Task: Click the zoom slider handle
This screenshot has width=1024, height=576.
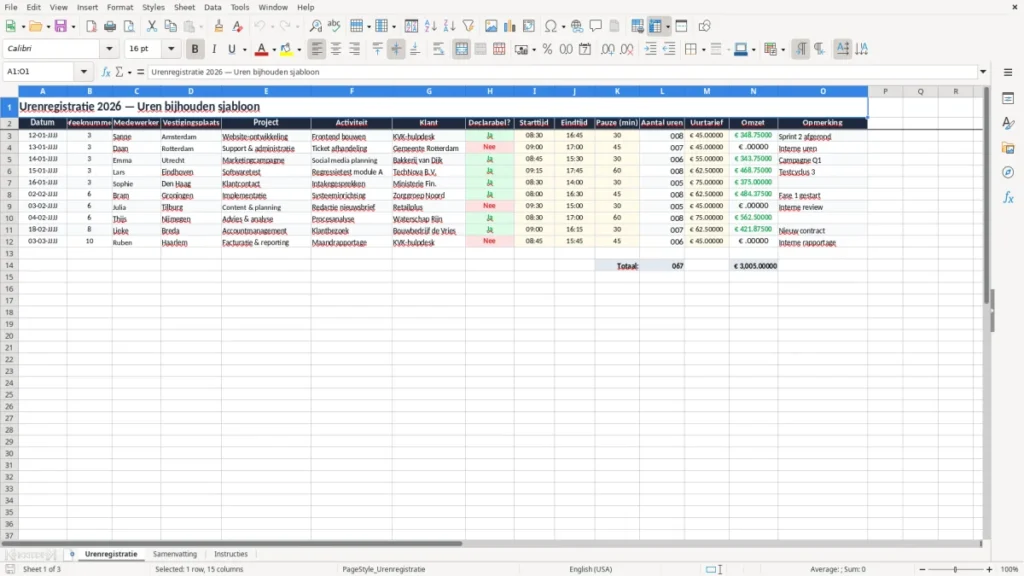Action: pos(955,569)
